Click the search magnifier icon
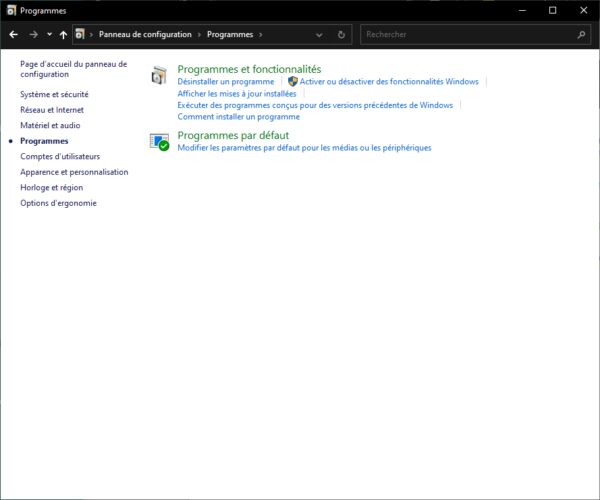 (582, 34)
